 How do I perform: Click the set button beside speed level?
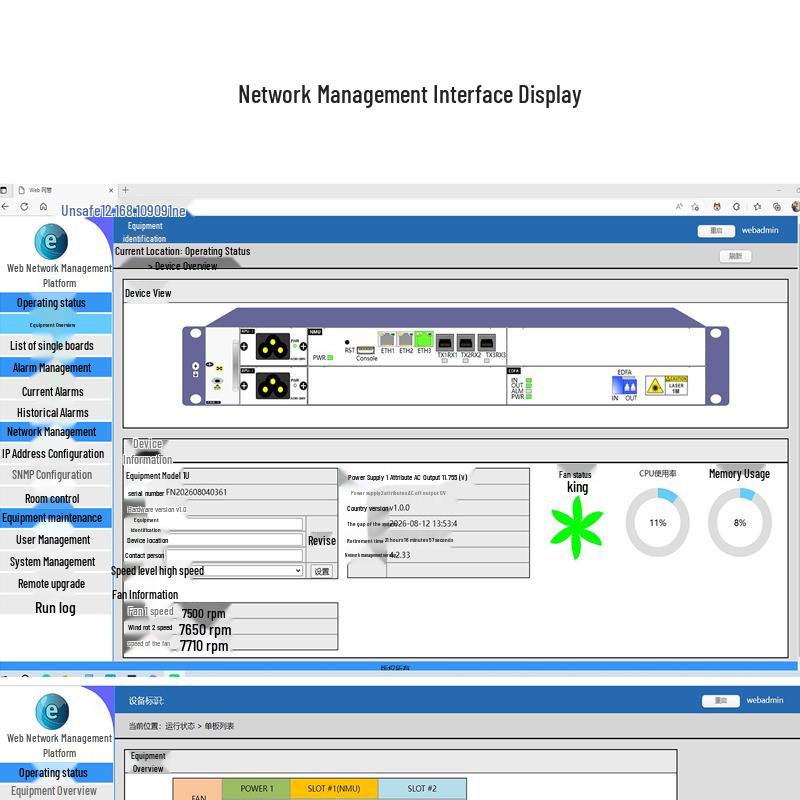321,571
